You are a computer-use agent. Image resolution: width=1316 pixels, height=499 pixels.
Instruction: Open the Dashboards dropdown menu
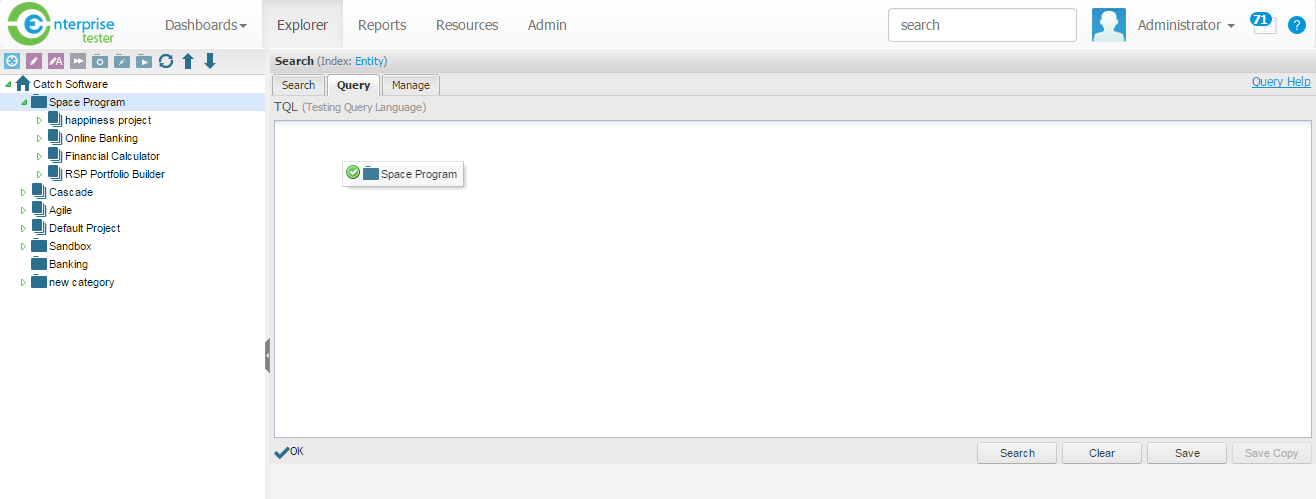[205, 25]
